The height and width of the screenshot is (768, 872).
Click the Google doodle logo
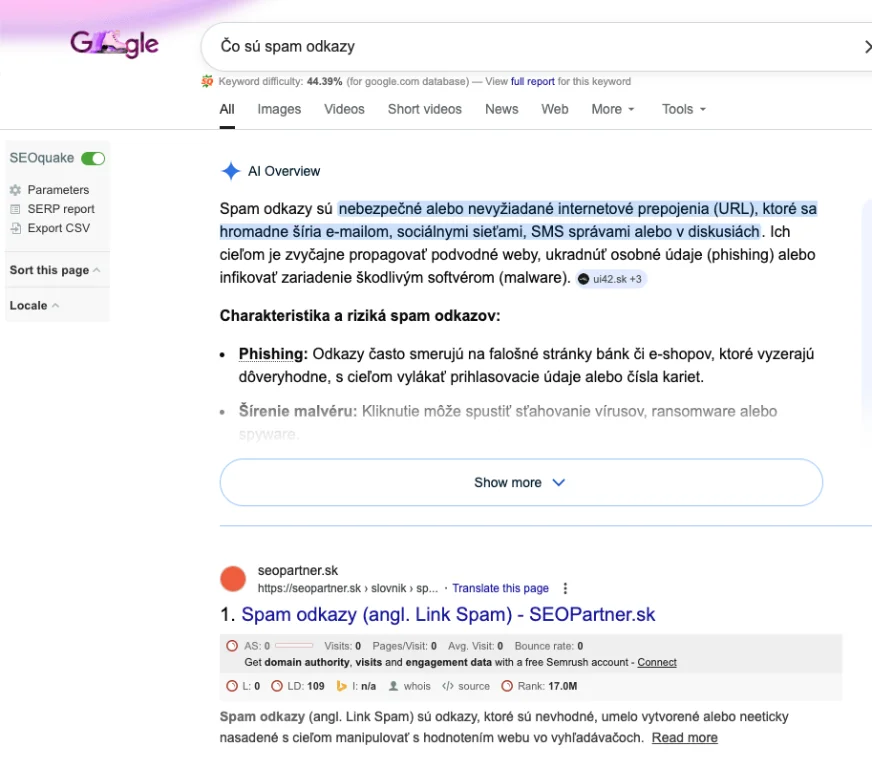(114, 44)
